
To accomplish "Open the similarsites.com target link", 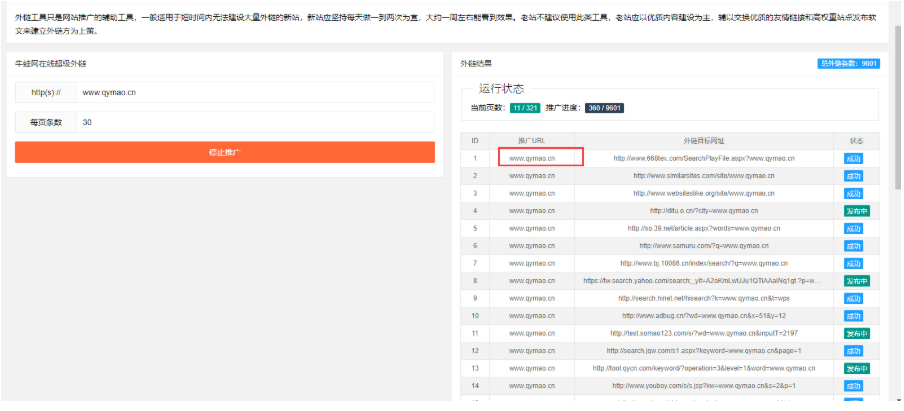I will (703, 176).
